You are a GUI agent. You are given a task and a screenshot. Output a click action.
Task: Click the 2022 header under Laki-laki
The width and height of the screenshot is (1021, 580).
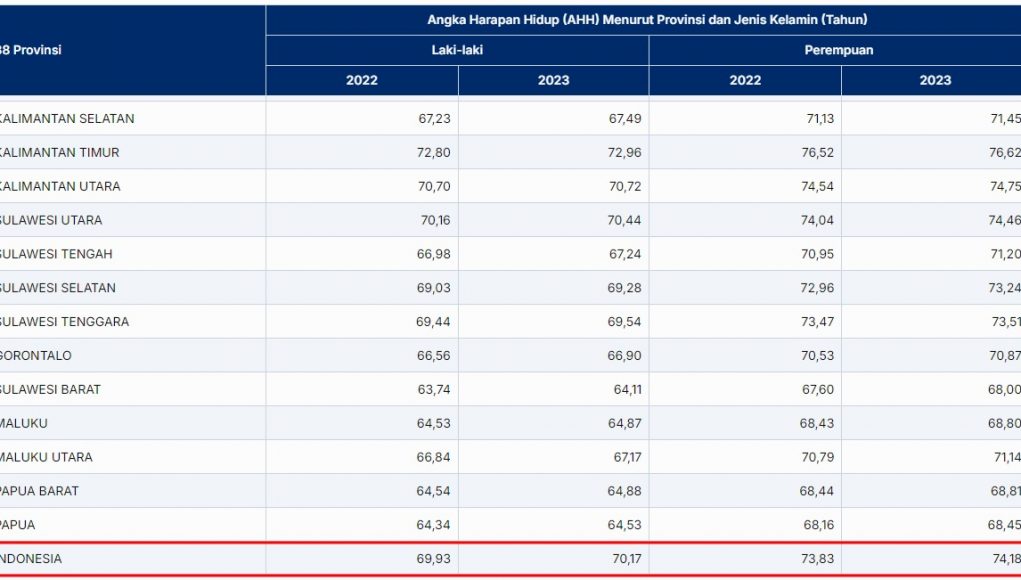pos(362,80)
